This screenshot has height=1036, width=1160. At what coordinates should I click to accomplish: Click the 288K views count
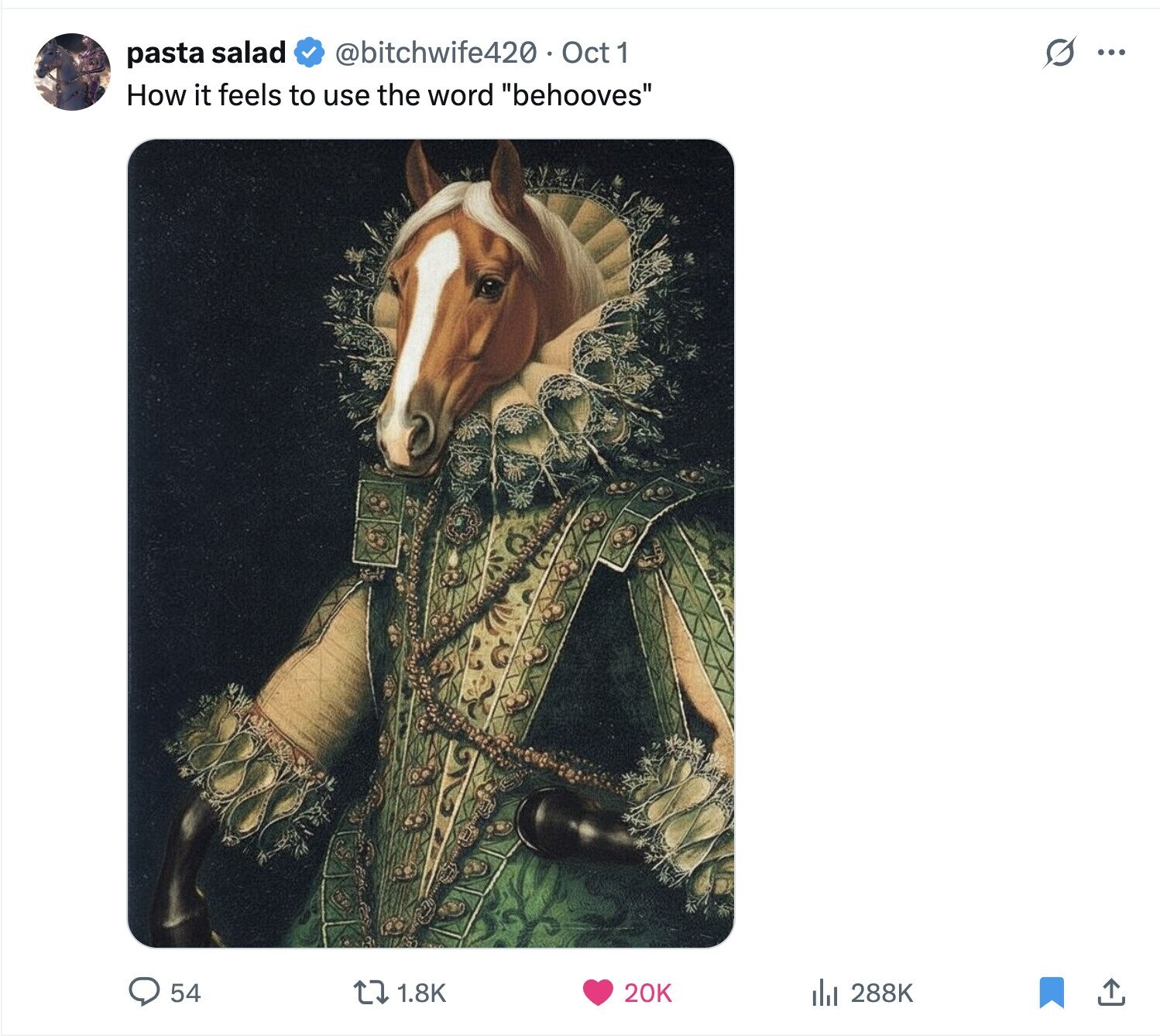tap(882, 993)
